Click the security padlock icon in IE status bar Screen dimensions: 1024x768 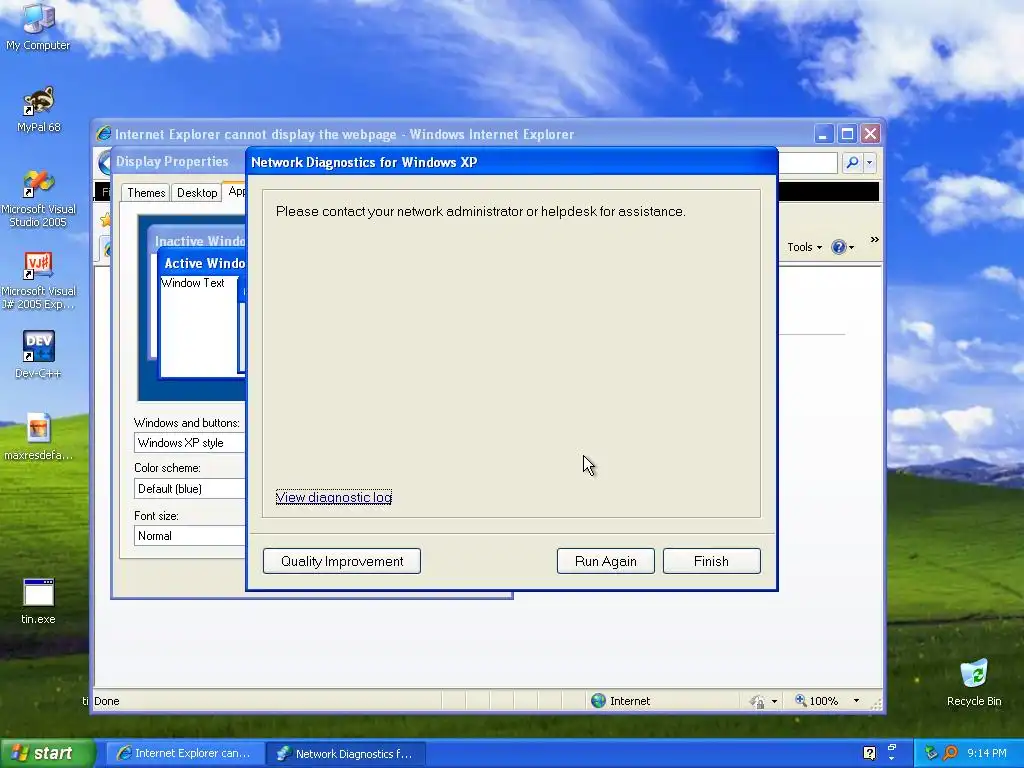click(x=758, y=701)
